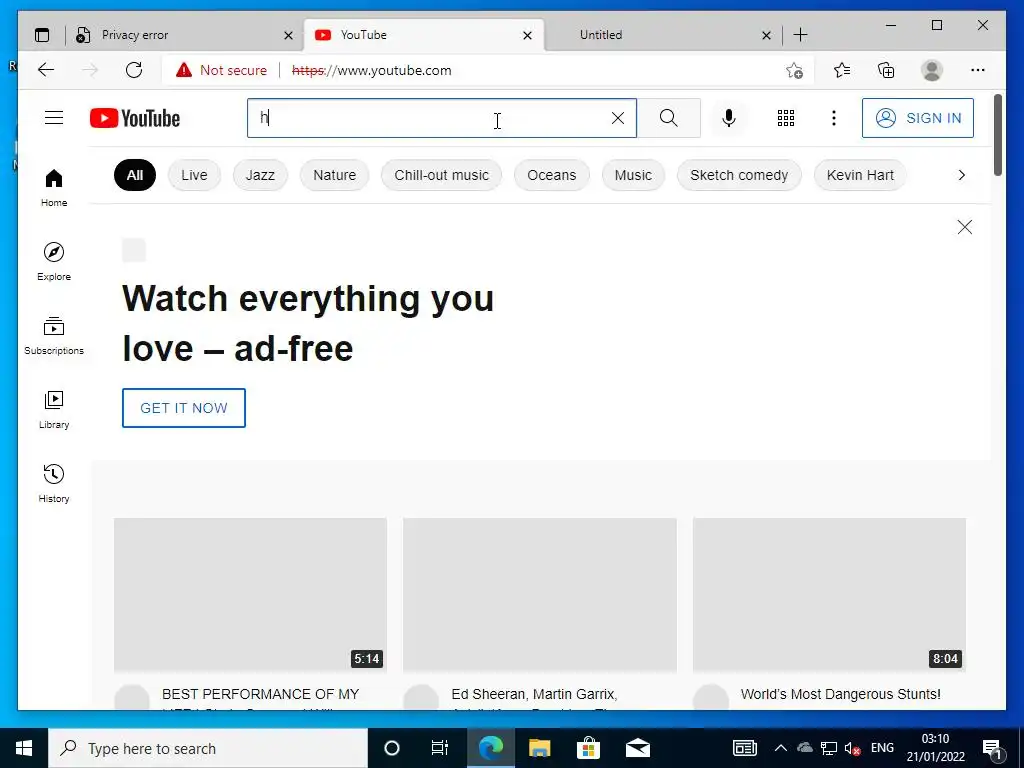Open the Cortana circle on taskbar
This screenshot has height=768, width=1024.
click(x=392, y=748)
